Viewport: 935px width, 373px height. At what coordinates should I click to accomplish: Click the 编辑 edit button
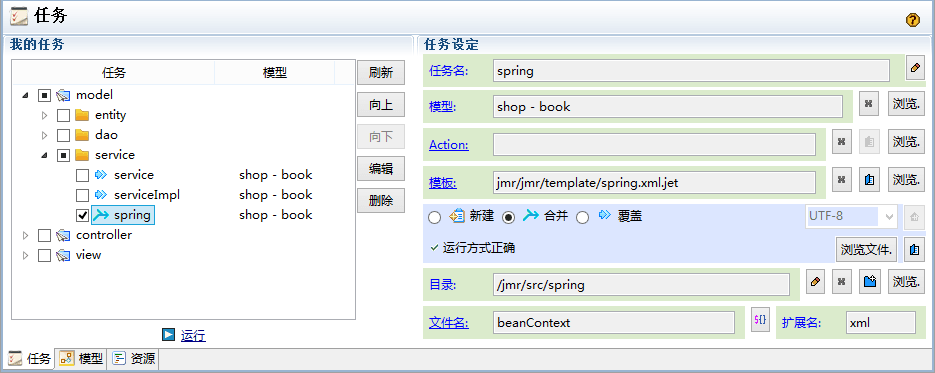(x=381, y=169)
